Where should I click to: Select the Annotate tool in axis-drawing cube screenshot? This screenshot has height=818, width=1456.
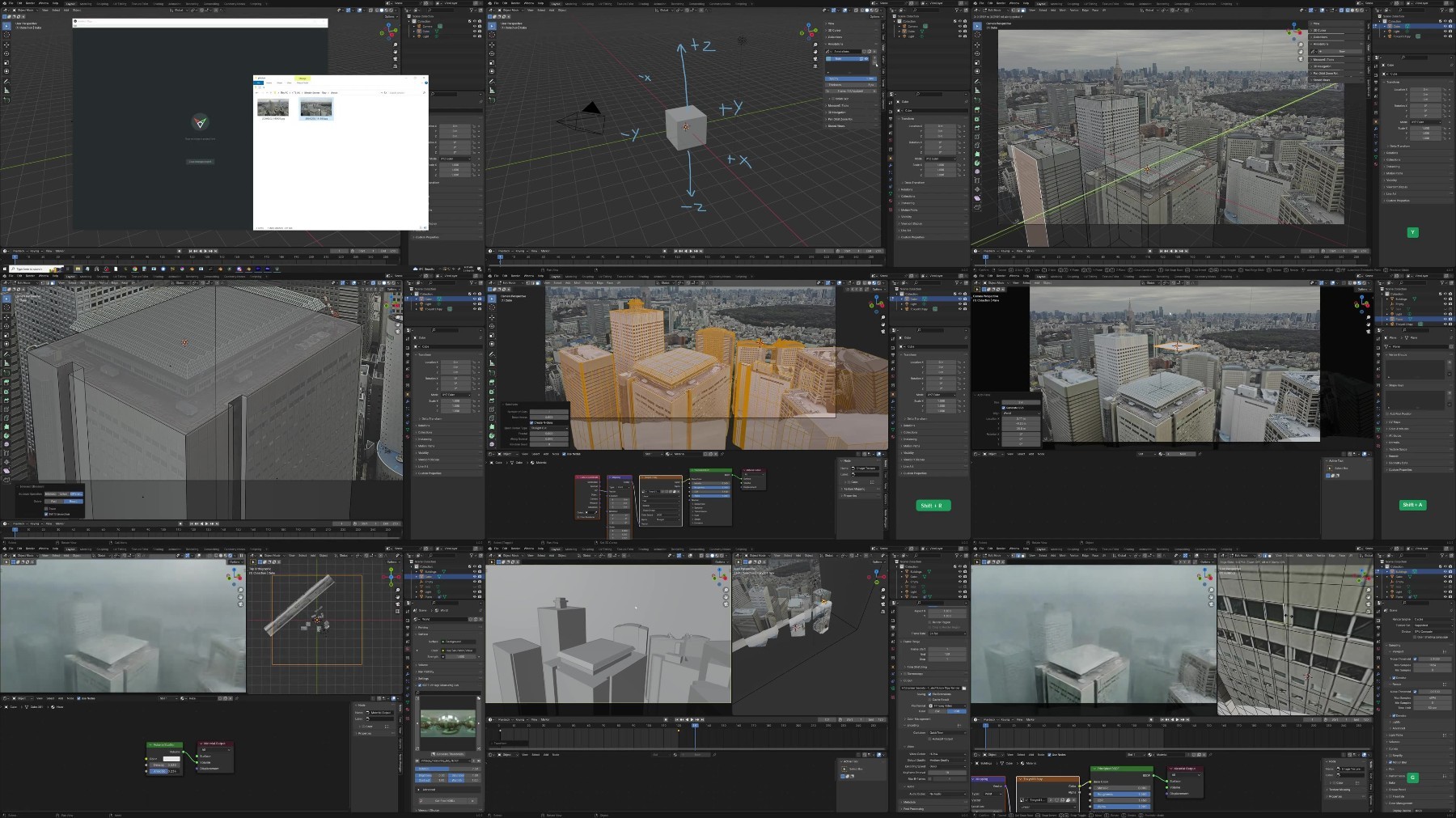[492, 79]
